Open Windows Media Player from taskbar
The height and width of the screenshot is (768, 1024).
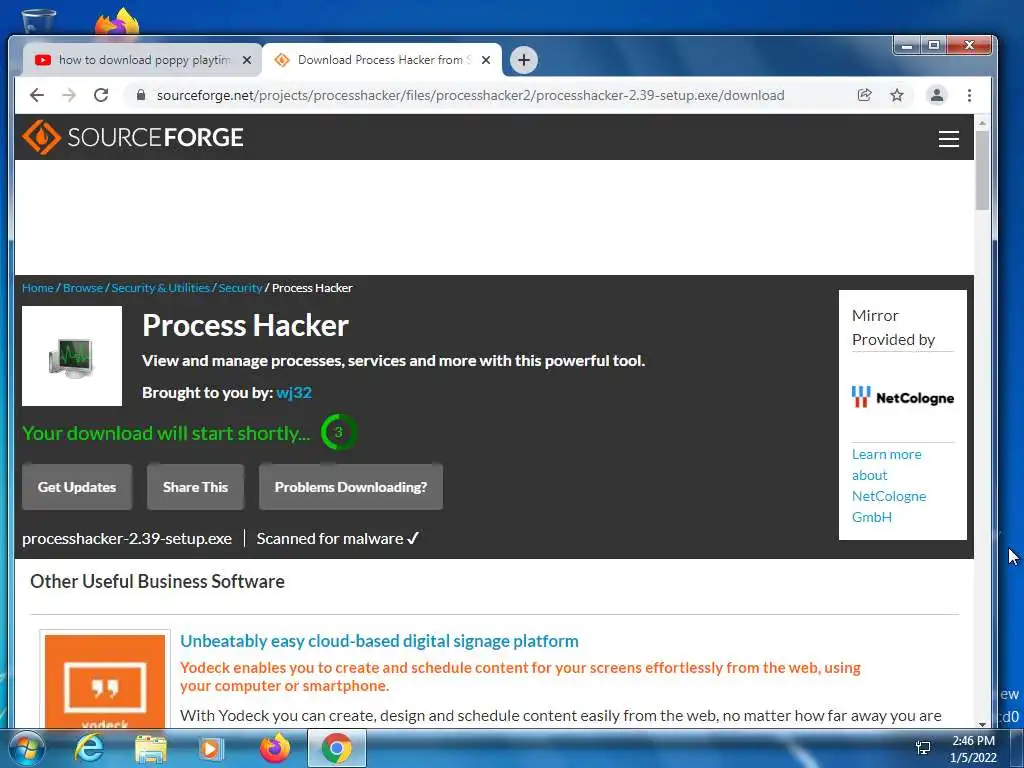(x=210, y=748)
